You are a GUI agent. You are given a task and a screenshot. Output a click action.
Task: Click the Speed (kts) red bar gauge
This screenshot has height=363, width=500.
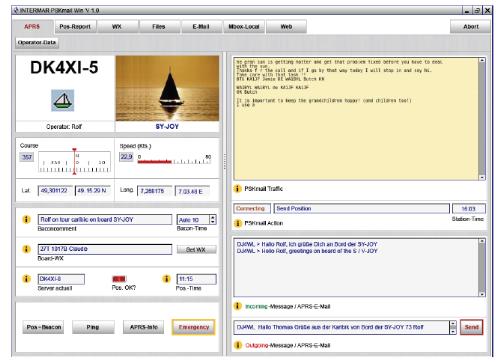coord(174,161)
